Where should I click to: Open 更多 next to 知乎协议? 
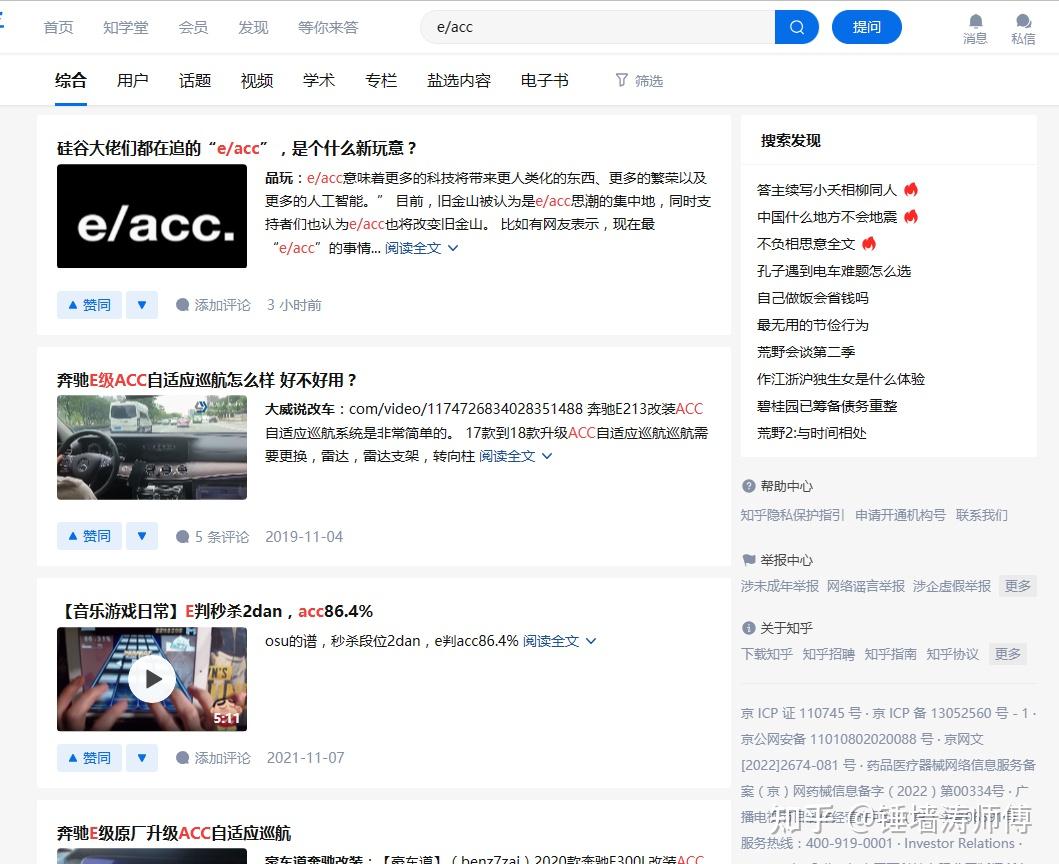[x=1007, y=653]
